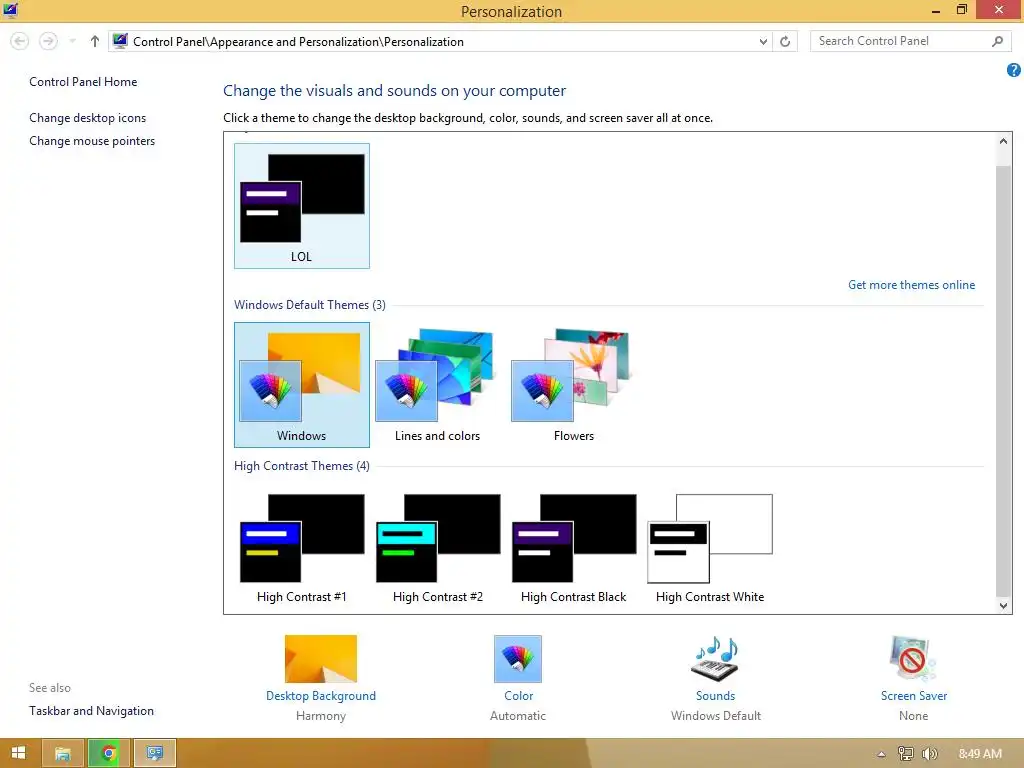Click the theme list scroll down arrow
1024x768 pixels.
tap(1003, 605)
